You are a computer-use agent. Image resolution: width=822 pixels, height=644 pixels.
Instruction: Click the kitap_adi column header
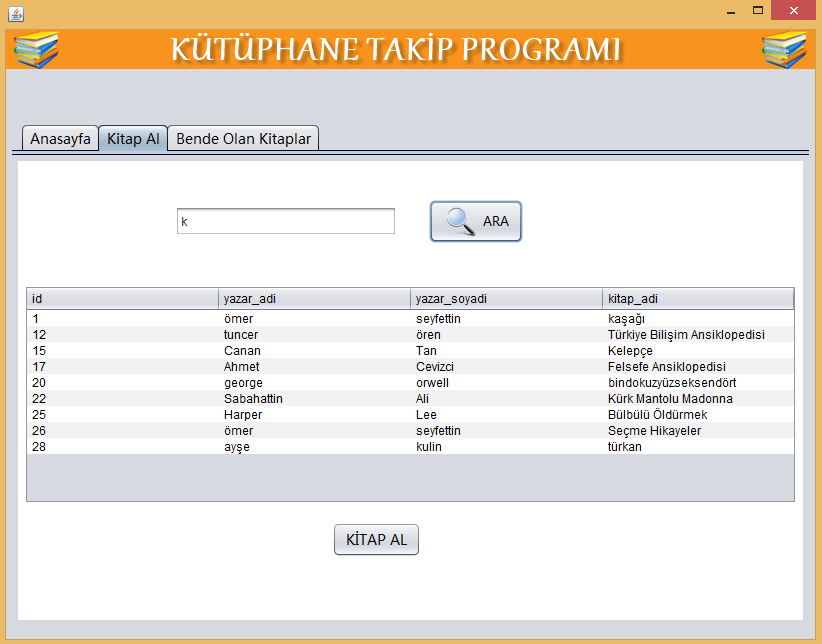698,299
